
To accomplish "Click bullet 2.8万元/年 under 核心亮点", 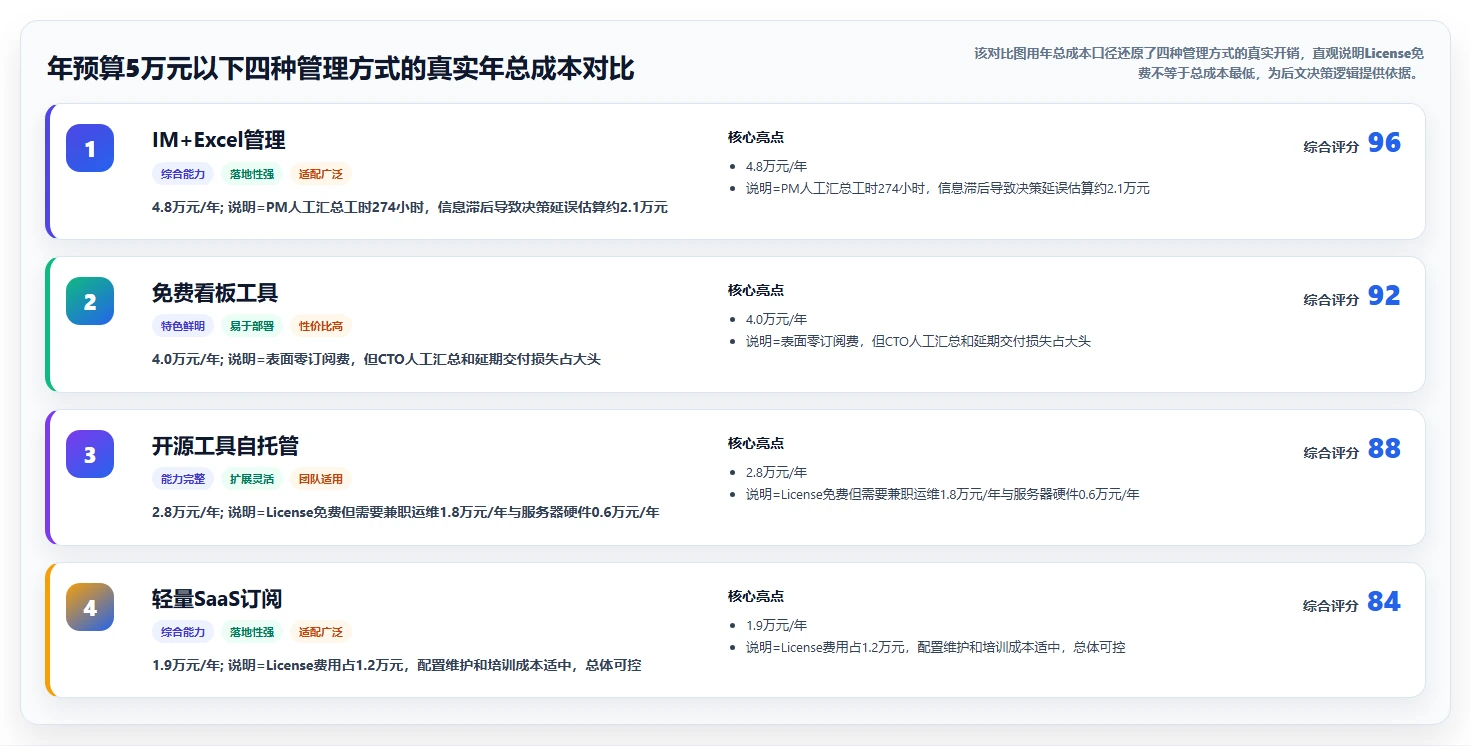I will [x=776, y=473].
